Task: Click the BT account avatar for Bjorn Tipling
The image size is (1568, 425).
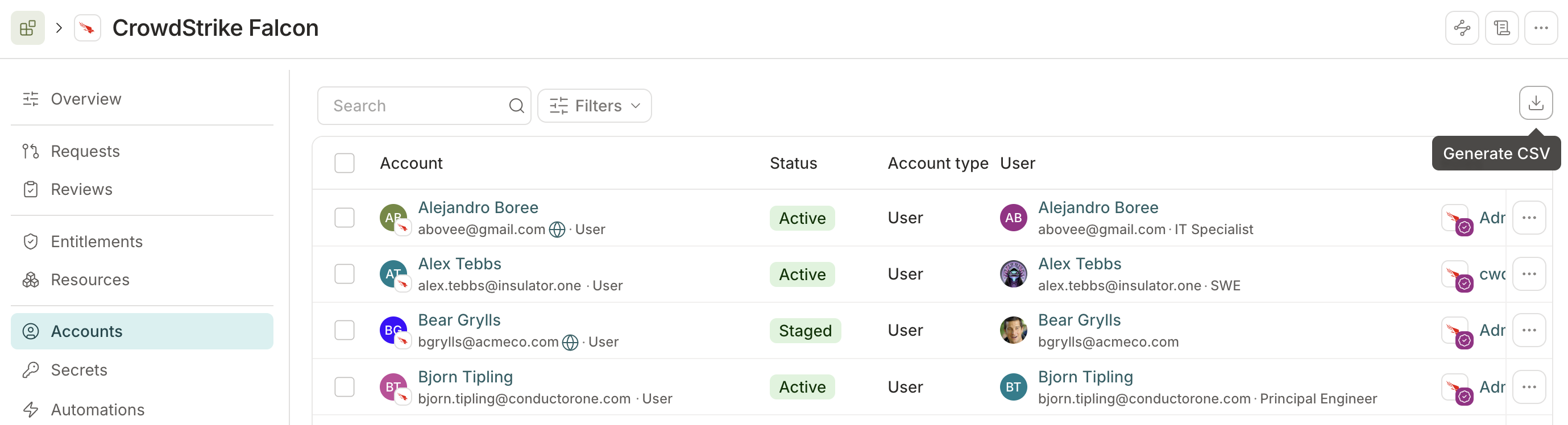Action: click(x=394, y=387)
